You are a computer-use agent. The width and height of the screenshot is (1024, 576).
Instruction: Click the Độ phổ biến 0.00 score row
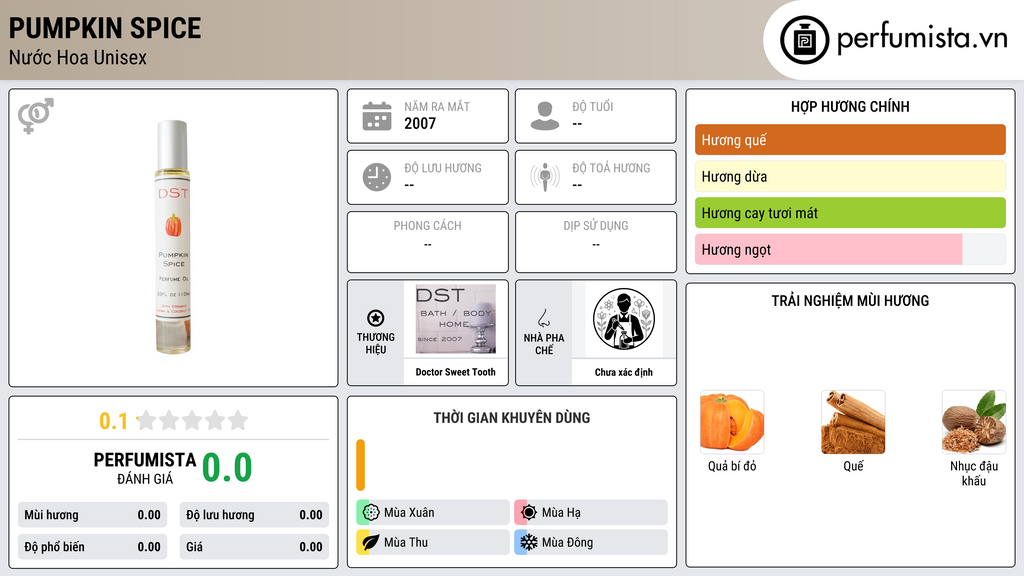92,547
